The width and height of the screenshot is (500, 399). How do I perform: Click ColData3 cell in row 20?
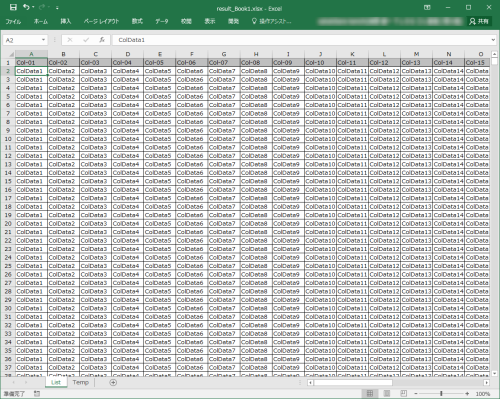click(x=96, y=223)
